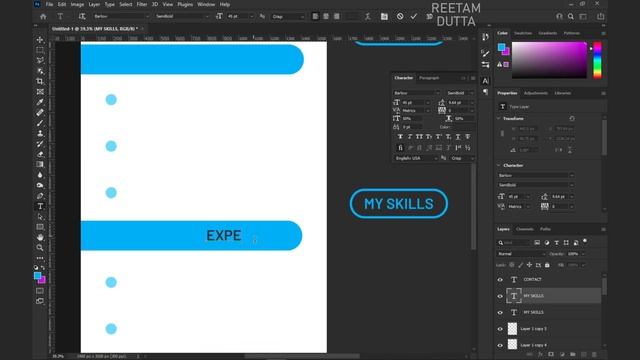Image resolution: width=640 pixels, height=360 pixels.
Task: Open Character and Paragraph panels toggle
Action: (384, 16)
